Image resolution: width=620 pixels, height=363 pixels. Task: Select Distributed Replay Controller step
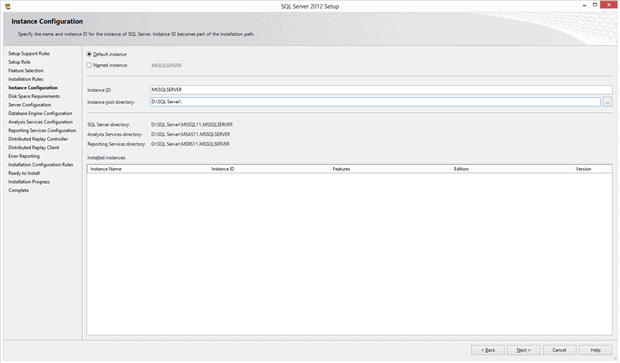(38, 139)
